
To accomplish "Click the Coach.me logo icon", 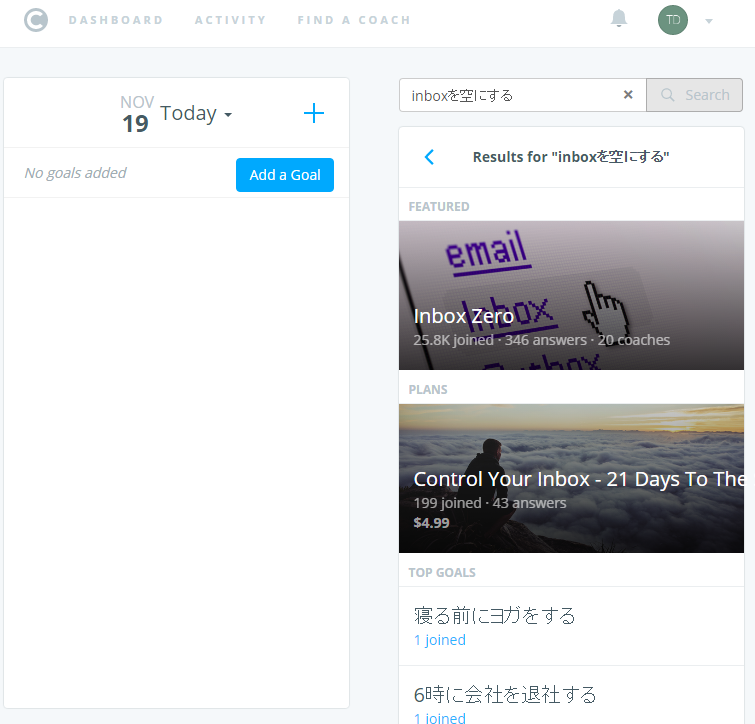I will (x=36, y=20).
